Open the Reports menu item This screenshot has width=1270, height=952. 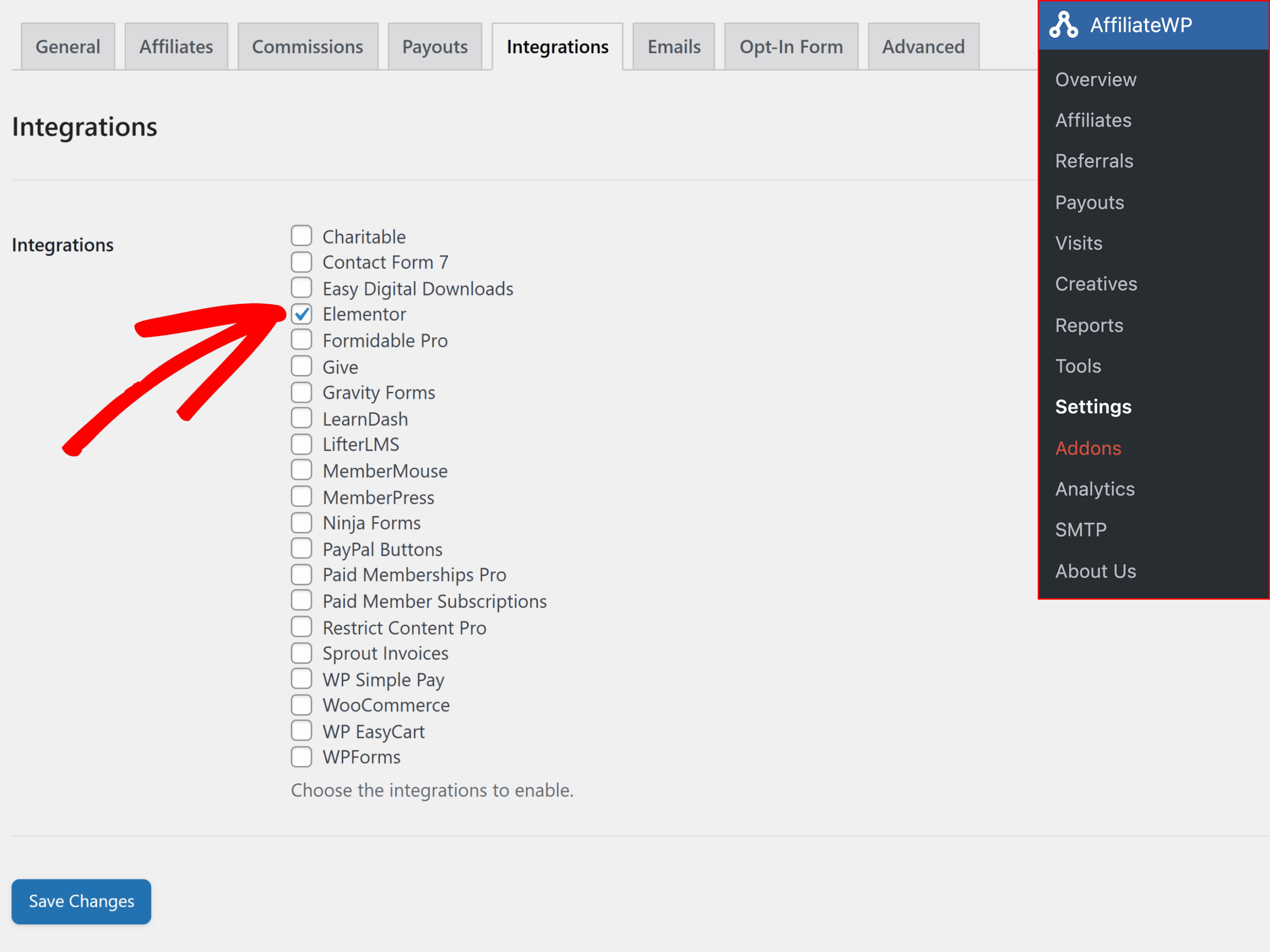(x=1088, y=325)
